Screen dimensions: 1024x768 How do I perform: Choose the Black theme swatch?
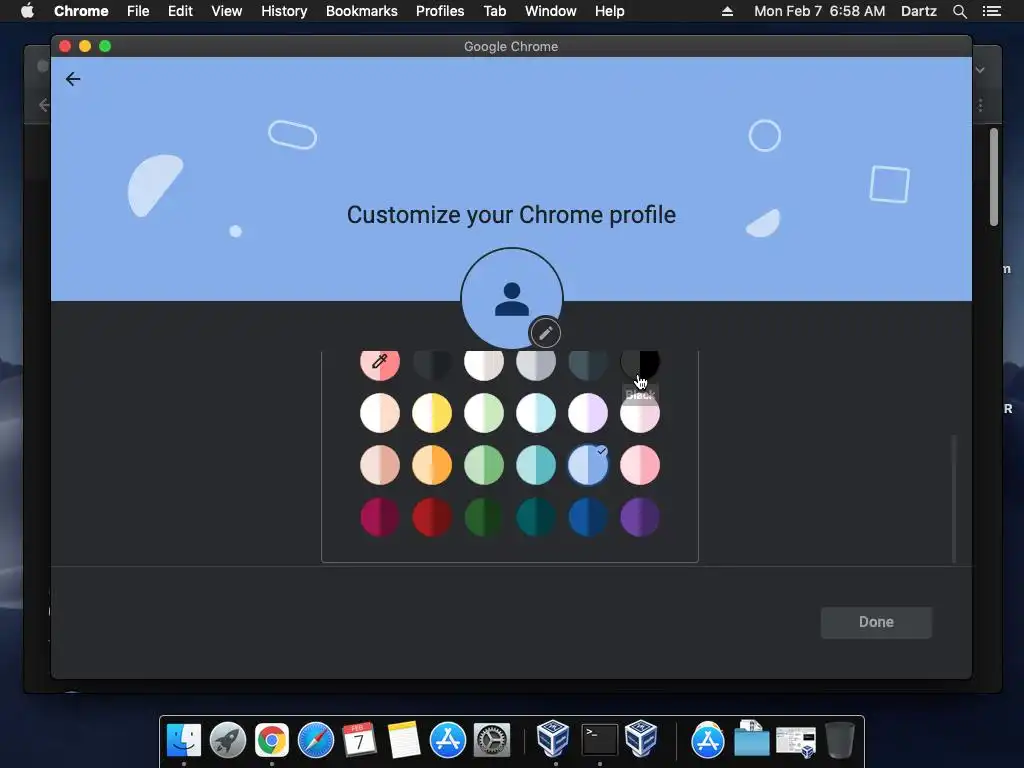click(x=640, y=362)
